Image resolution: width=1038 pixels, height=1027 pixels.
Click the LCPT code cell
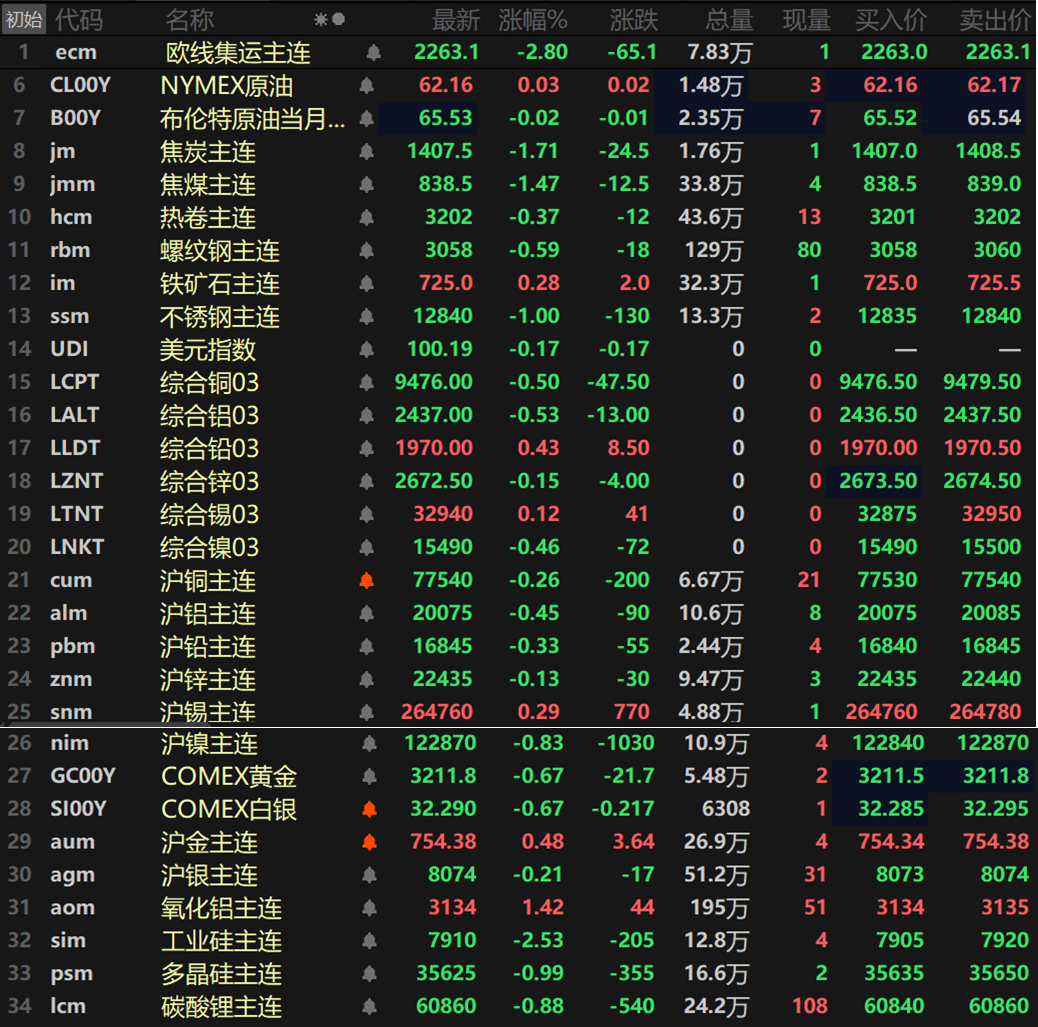[74, 382]
